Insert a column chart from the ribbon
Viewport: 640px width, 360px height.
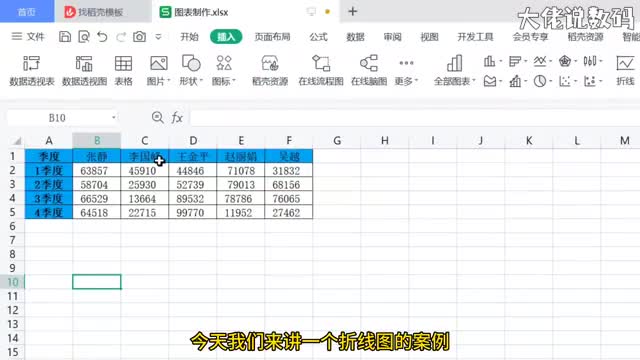point(489,62)
